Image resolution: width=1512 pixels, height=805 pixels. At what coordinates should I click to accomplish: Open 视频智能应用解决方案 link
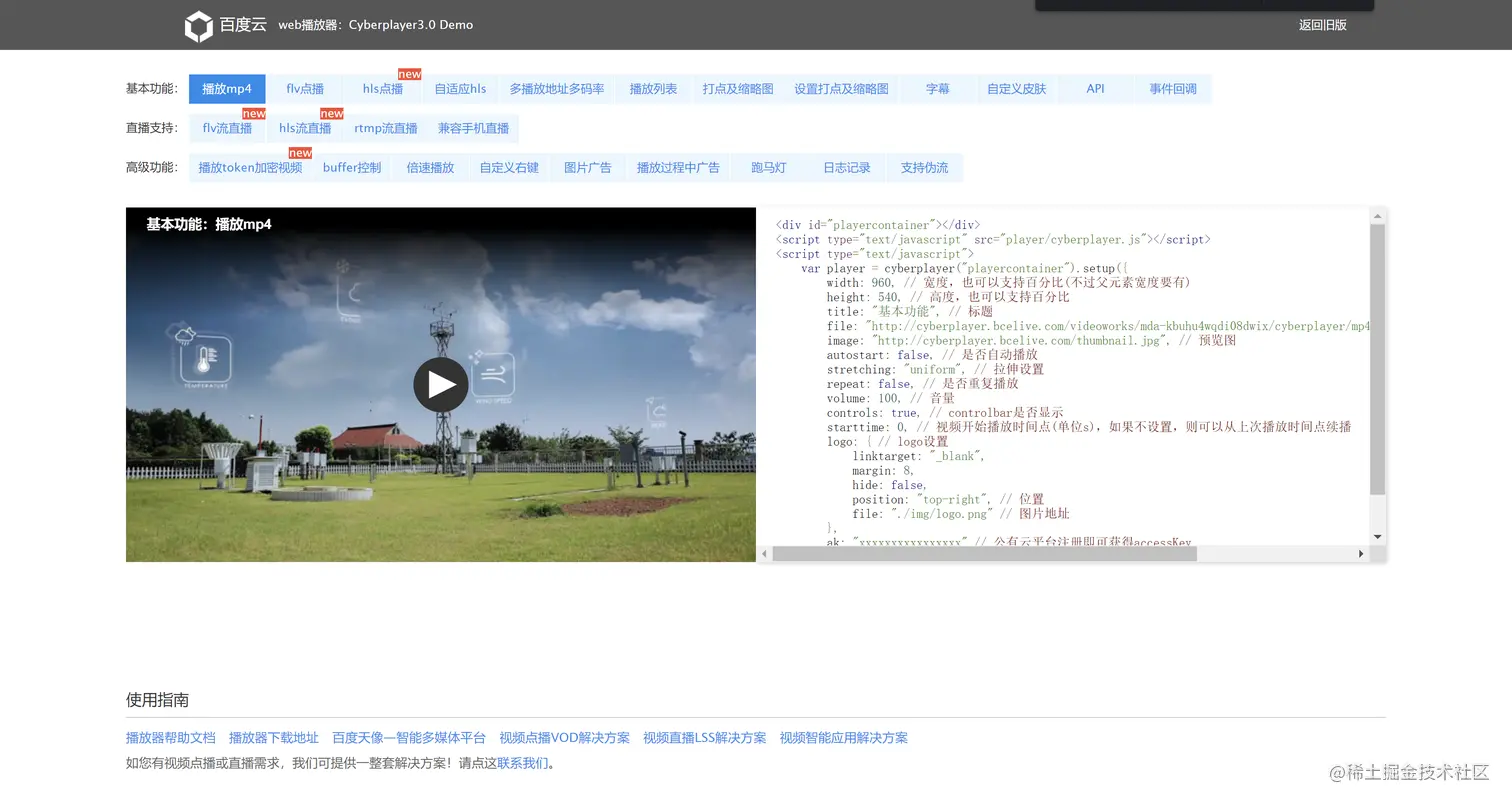pyautogui.click(x=844, y=738)
